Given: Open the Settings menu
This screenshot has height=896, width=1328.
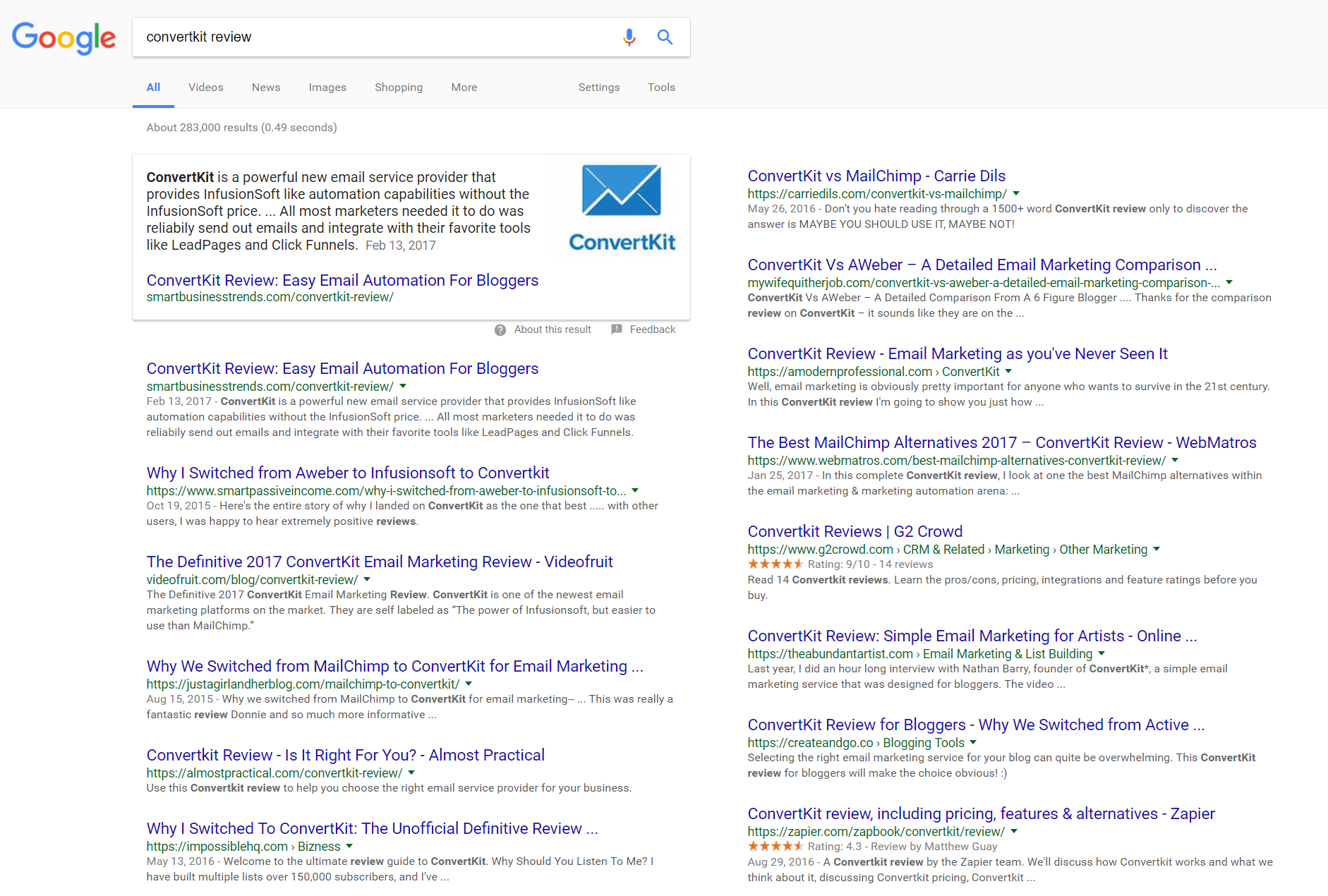Looking at the screenshot, I should [x=599, y=87].
